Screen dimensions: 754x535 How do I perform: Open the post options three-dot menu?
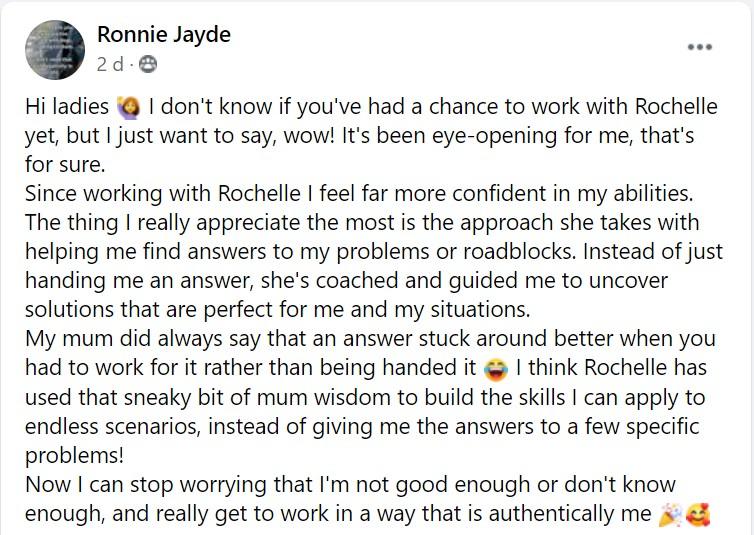tap(699, 47)
